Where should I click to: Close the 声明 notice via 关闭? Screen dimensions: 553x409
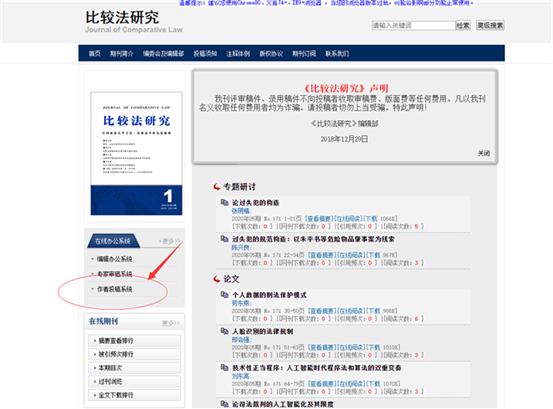[x=484, y=153]
